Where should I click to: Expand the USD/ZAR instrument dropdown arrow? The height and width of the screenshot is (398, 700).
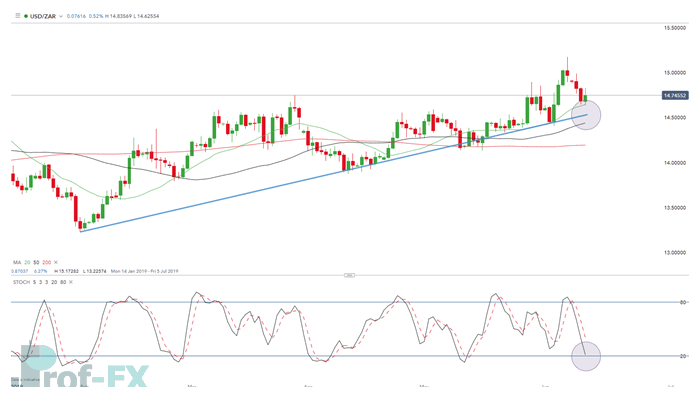point(61,16)
